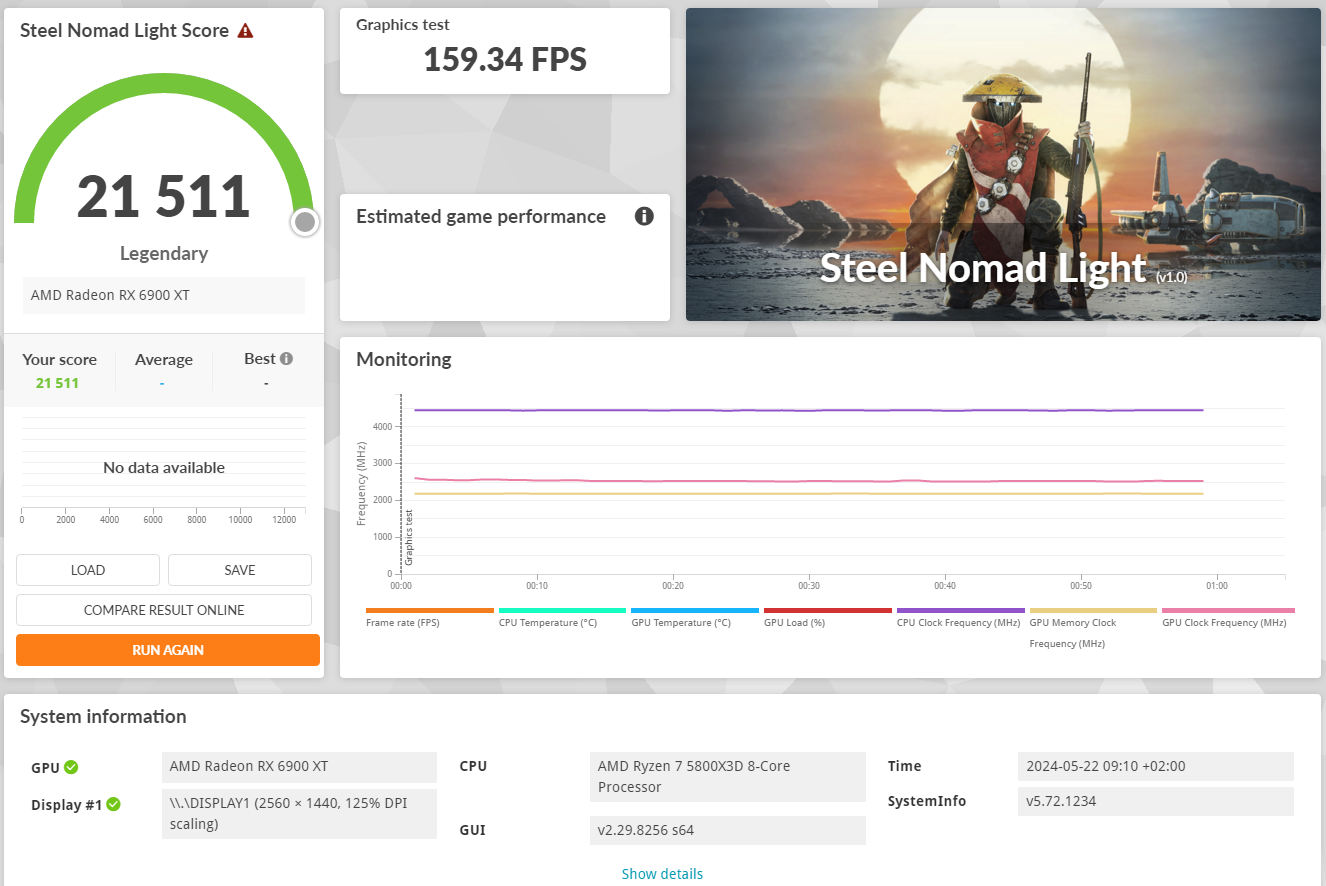This screenshot has width=1326, height=886.
Task: Click GUI version v2.29.8256 s64
Action: 728,830
